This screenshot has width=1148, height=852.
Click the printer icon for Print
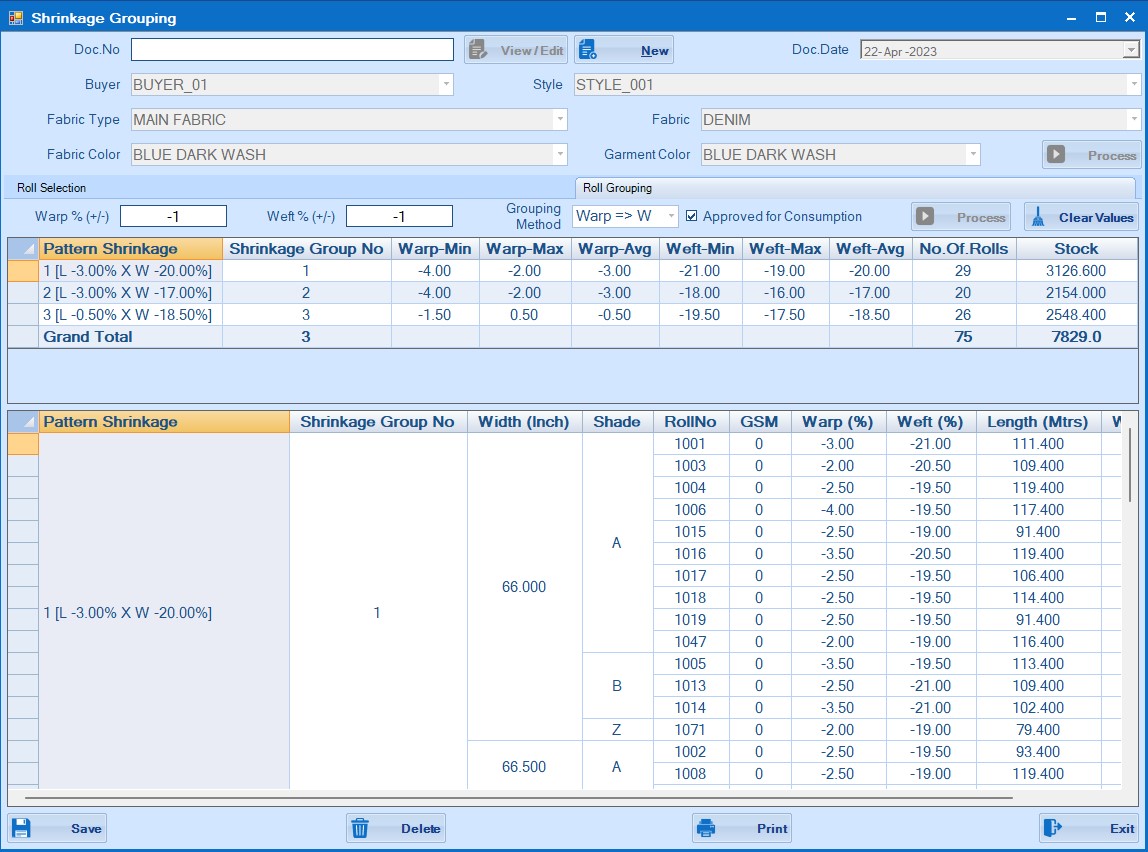click(707, 828)
